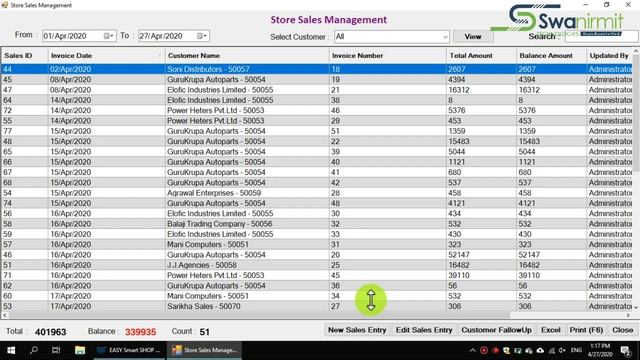Screen dimensions: 640x360
Task: Click the View button
Action: point(473,37)
